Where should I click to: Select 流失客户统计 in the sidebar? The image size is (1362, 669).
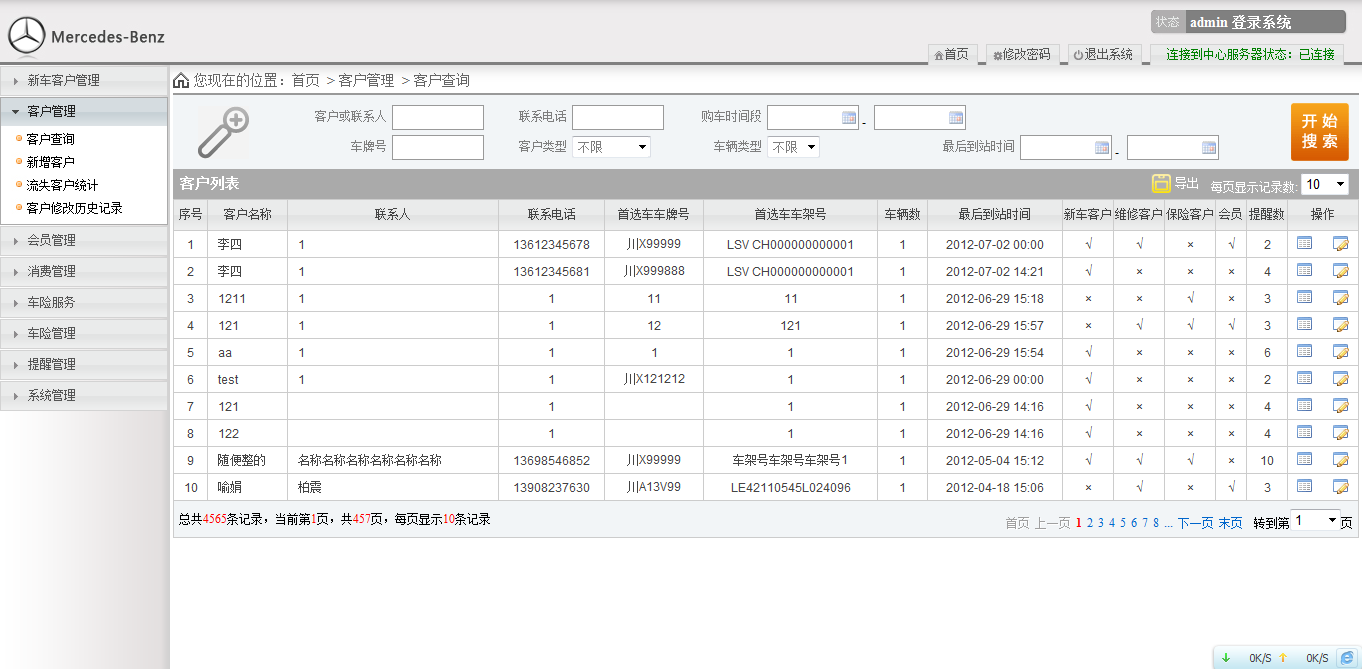[62, 185]
